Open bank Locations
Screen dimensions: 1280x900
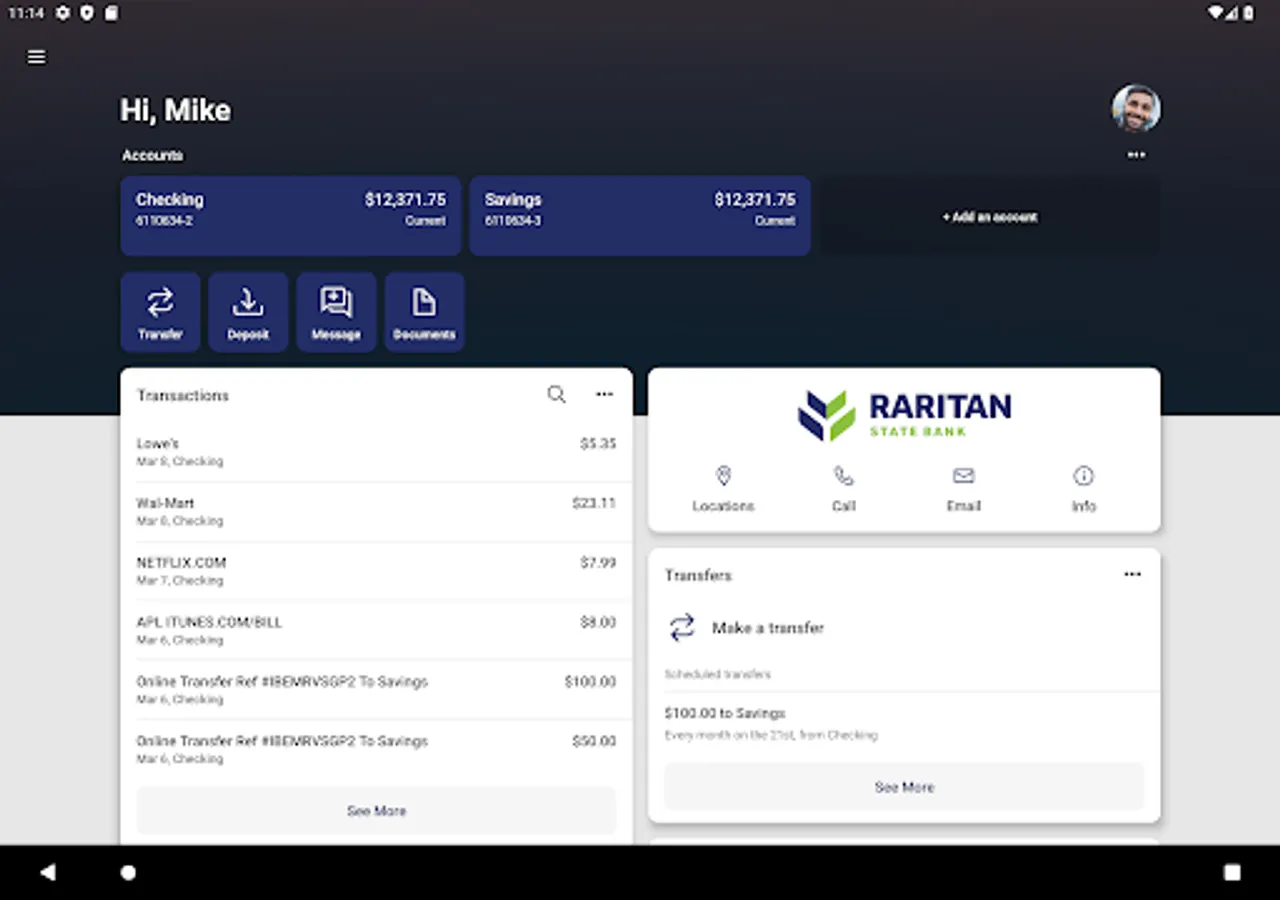[723, 489]
